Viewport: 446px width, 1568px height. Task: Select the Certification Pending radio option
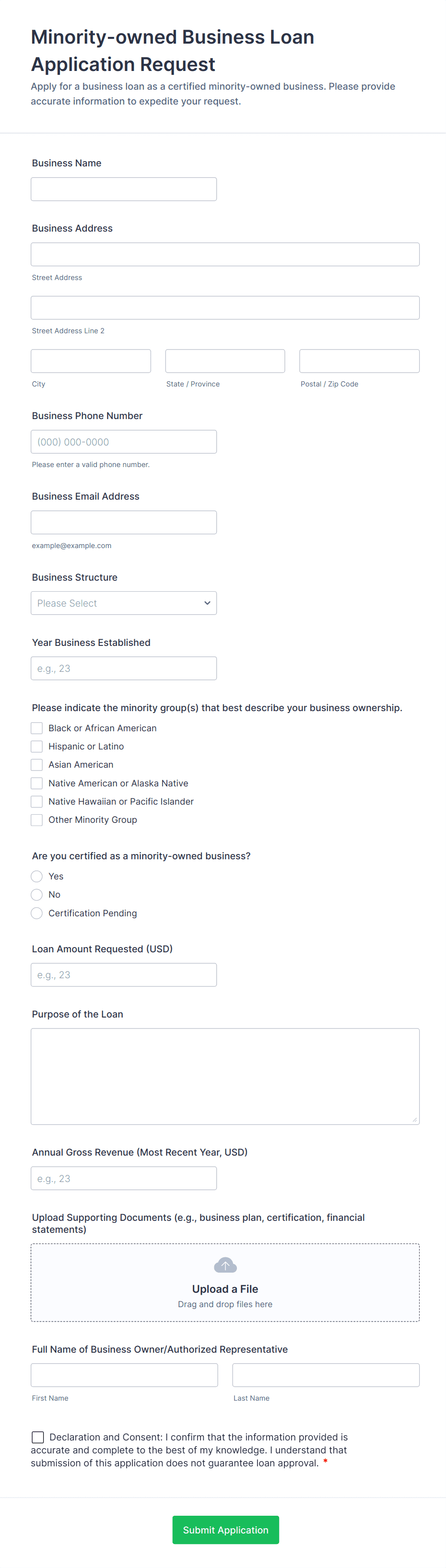37,913
